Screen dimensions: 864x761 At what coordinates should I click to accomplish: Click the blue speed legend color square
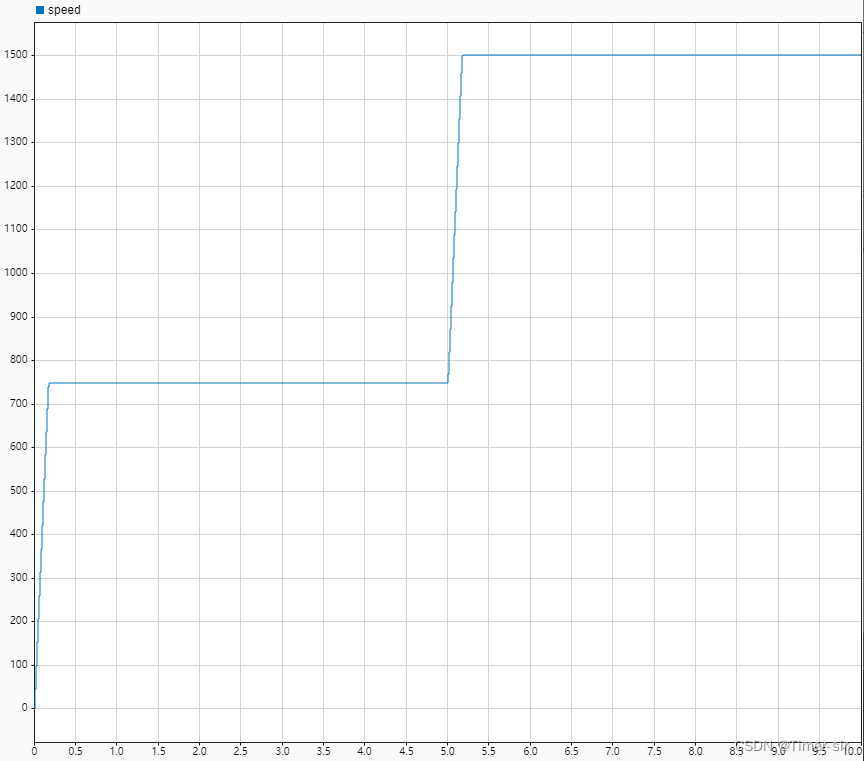tap(40, 10)
